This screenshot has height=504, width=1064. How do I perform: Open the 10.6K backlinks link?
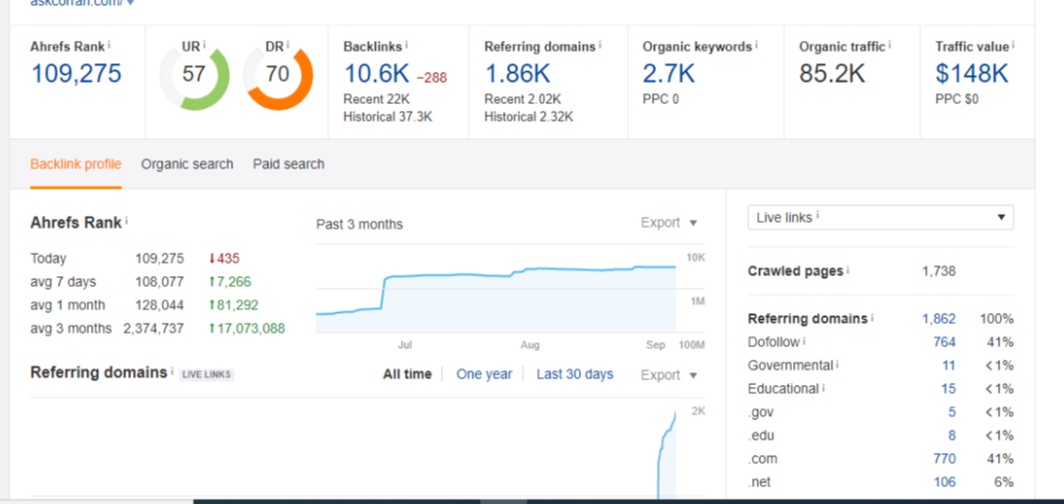tap(376, 74)
